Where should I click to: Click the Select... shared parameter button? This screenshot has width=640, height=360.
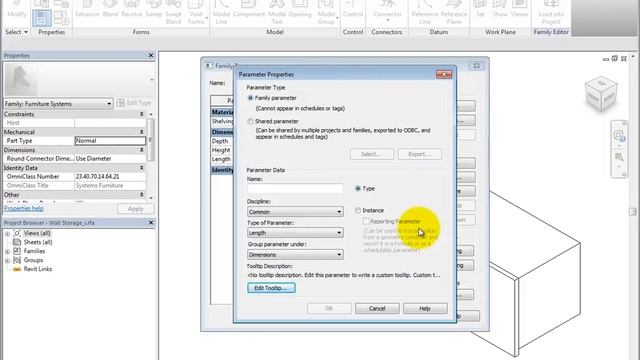371,154
